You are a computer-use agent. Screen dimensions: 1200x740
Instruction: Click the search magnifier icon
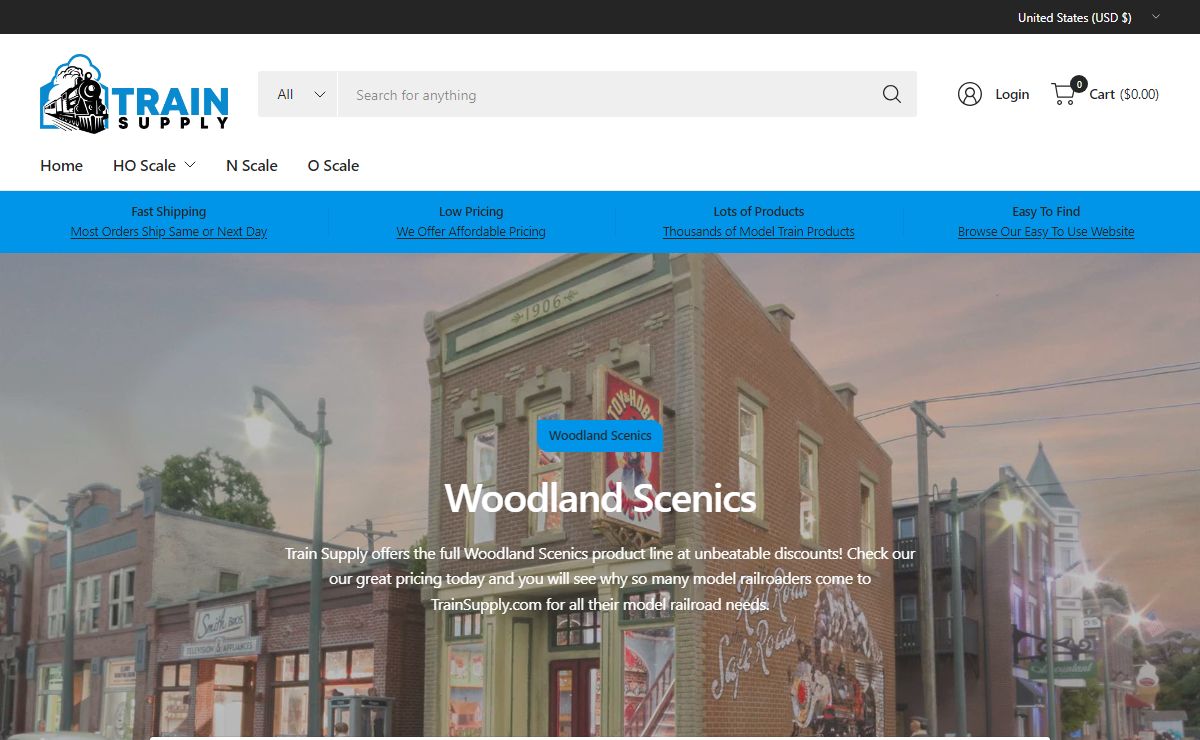pyautogui.click(x=892, y=94)
